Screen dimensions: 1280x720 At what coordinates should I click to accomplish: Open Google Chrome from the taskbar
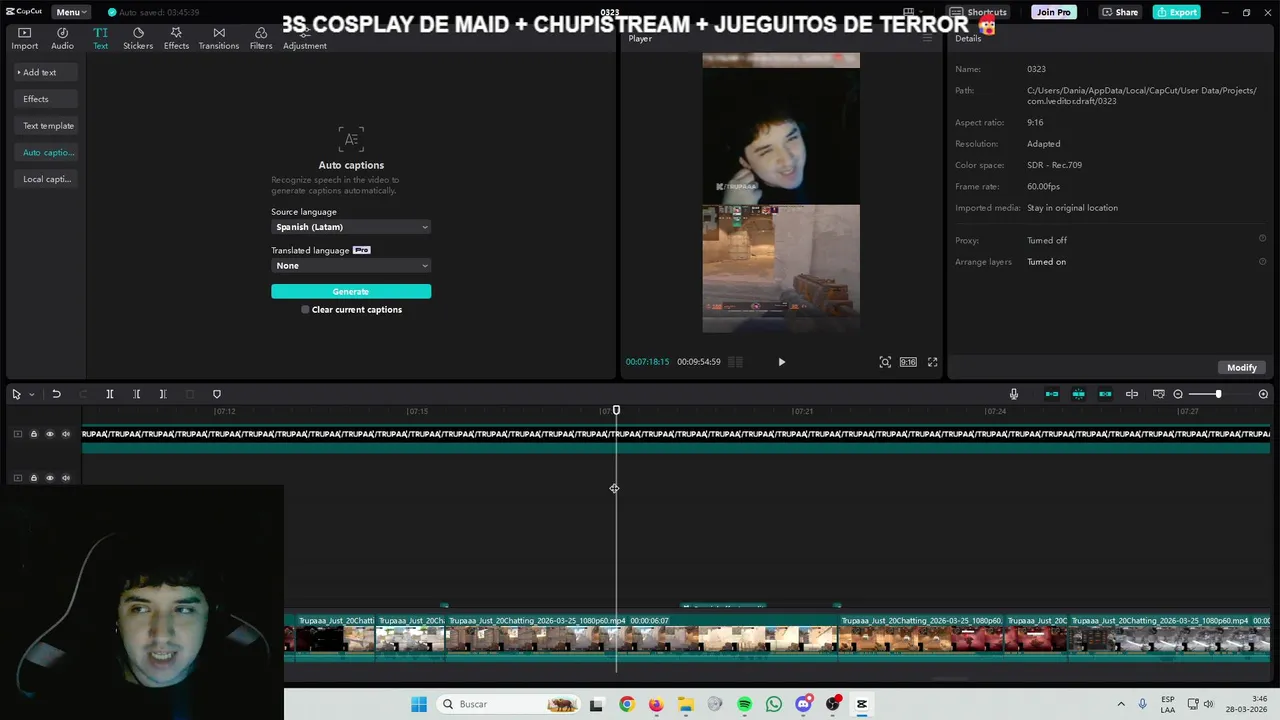[x=626, y=704]
